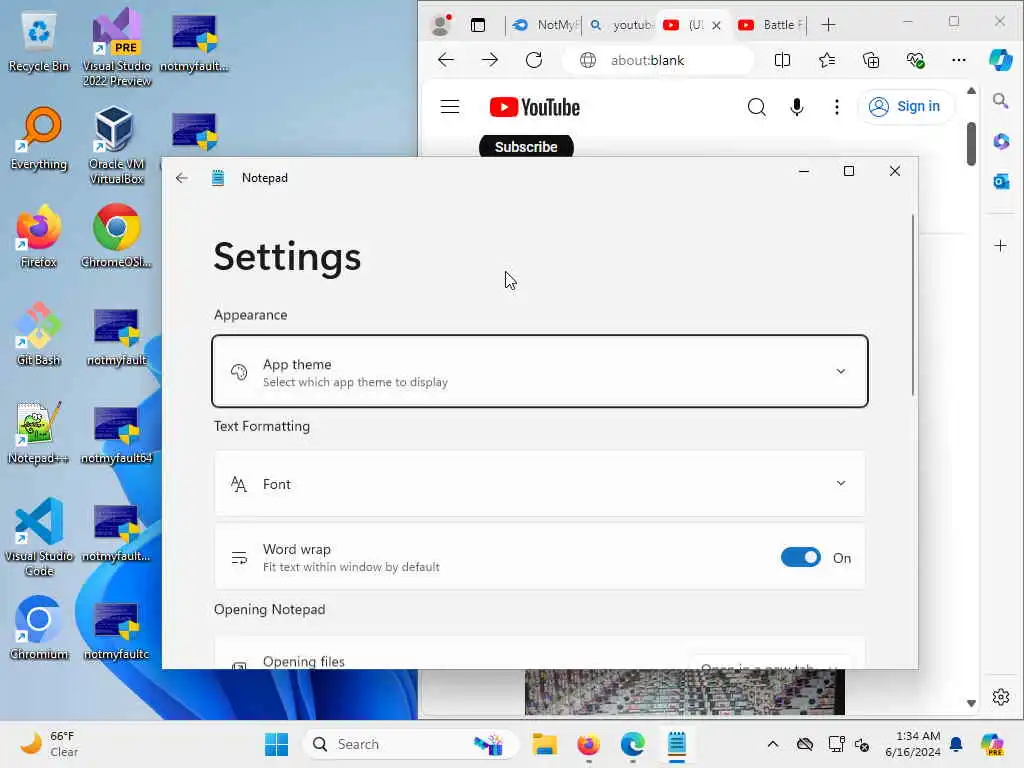Select Visual Studio 2022 Preview icon
This screenshot has width=1024, height=768.
click(117, 47)
